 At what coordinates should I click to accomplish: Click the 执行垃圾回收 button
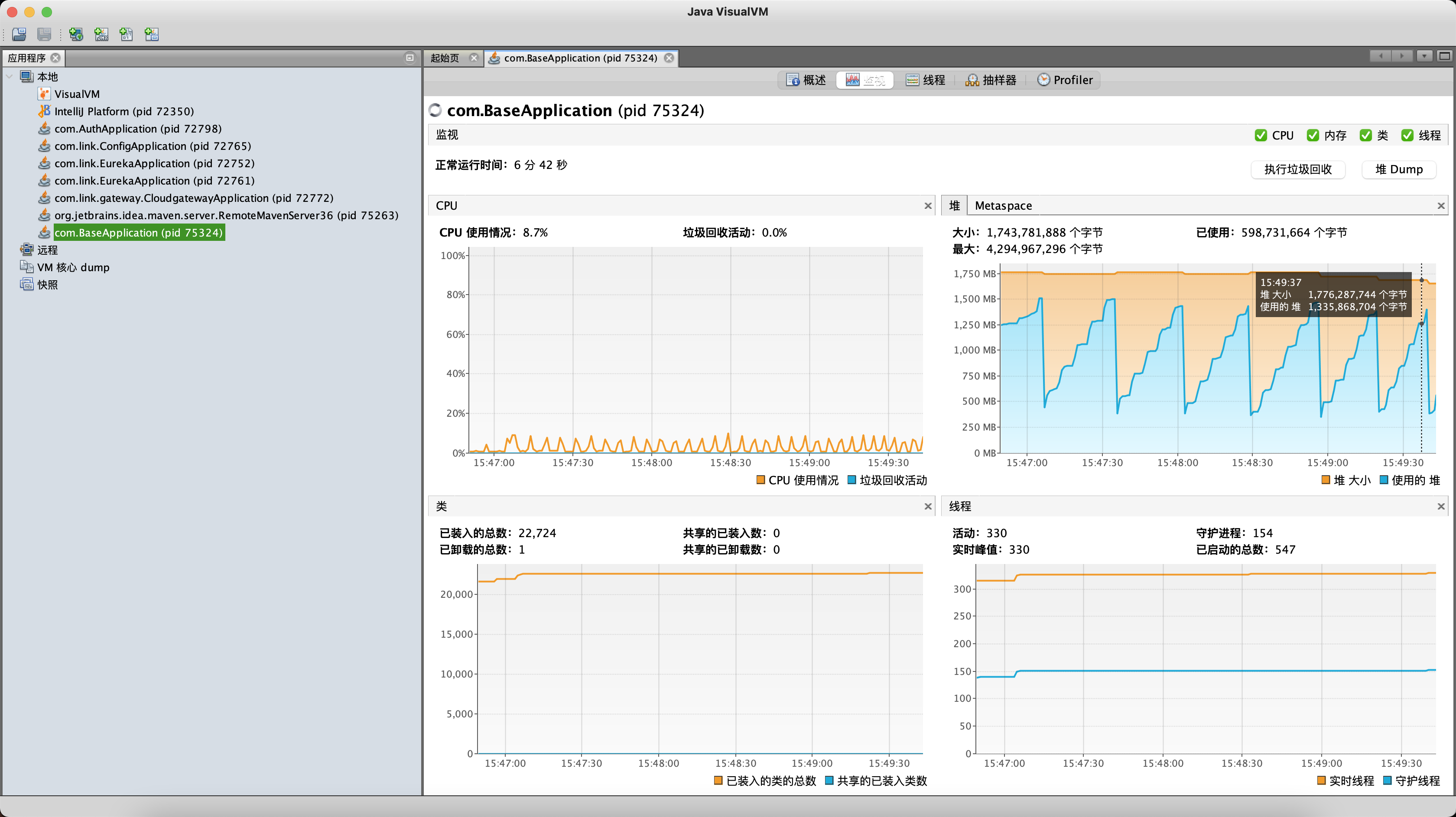coord(1298,169)
